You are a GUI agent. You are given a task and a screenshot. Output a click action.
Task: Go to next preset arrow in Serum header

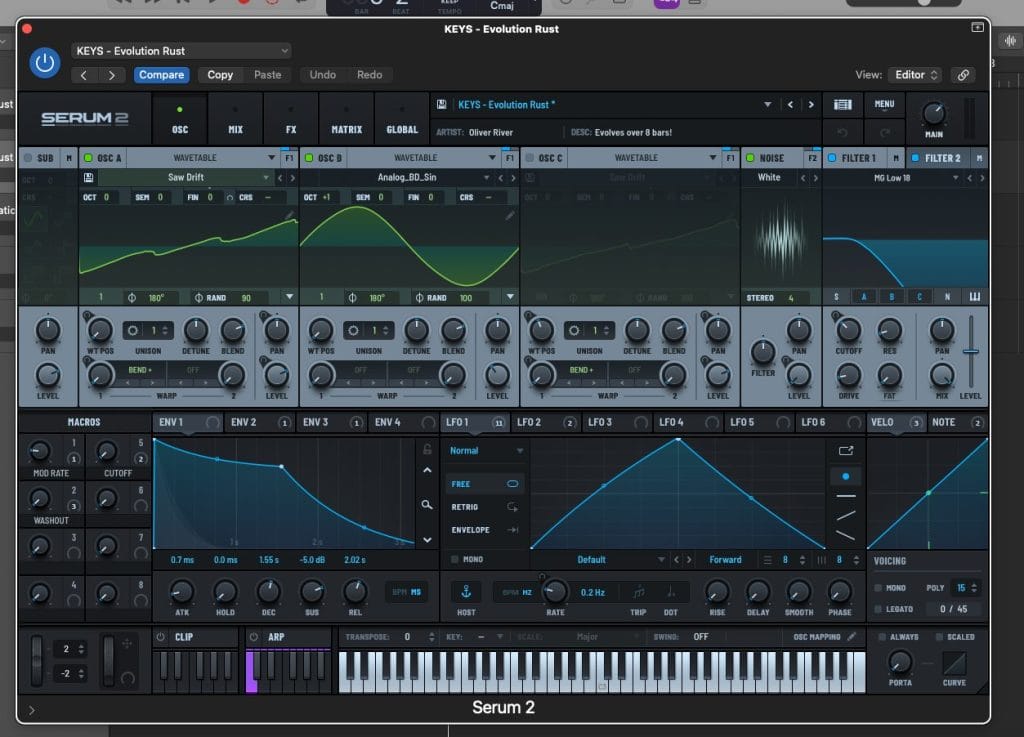click(811, 104)
